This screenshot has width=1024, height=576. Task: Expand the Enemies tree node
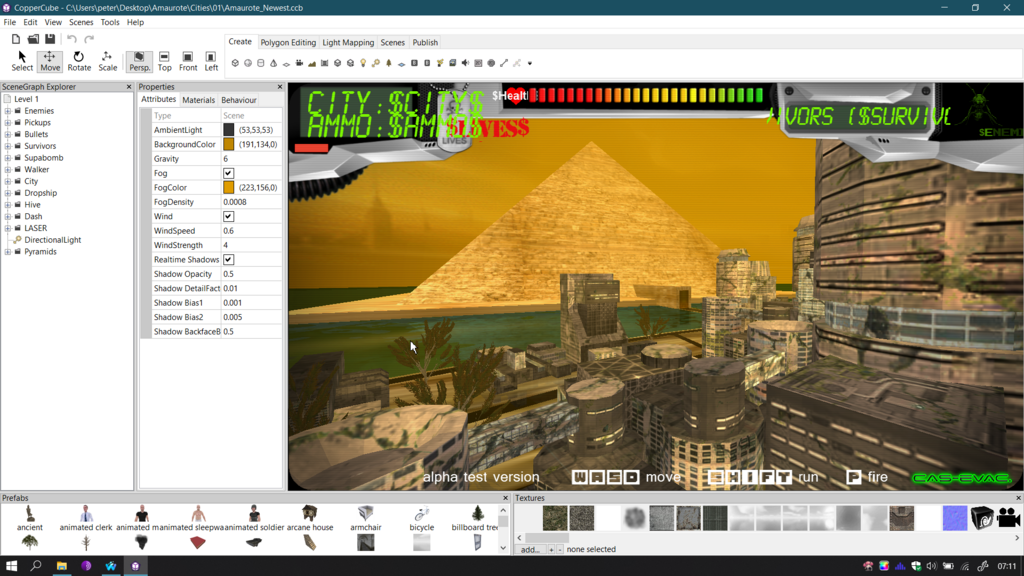click(x=8, y=111)
